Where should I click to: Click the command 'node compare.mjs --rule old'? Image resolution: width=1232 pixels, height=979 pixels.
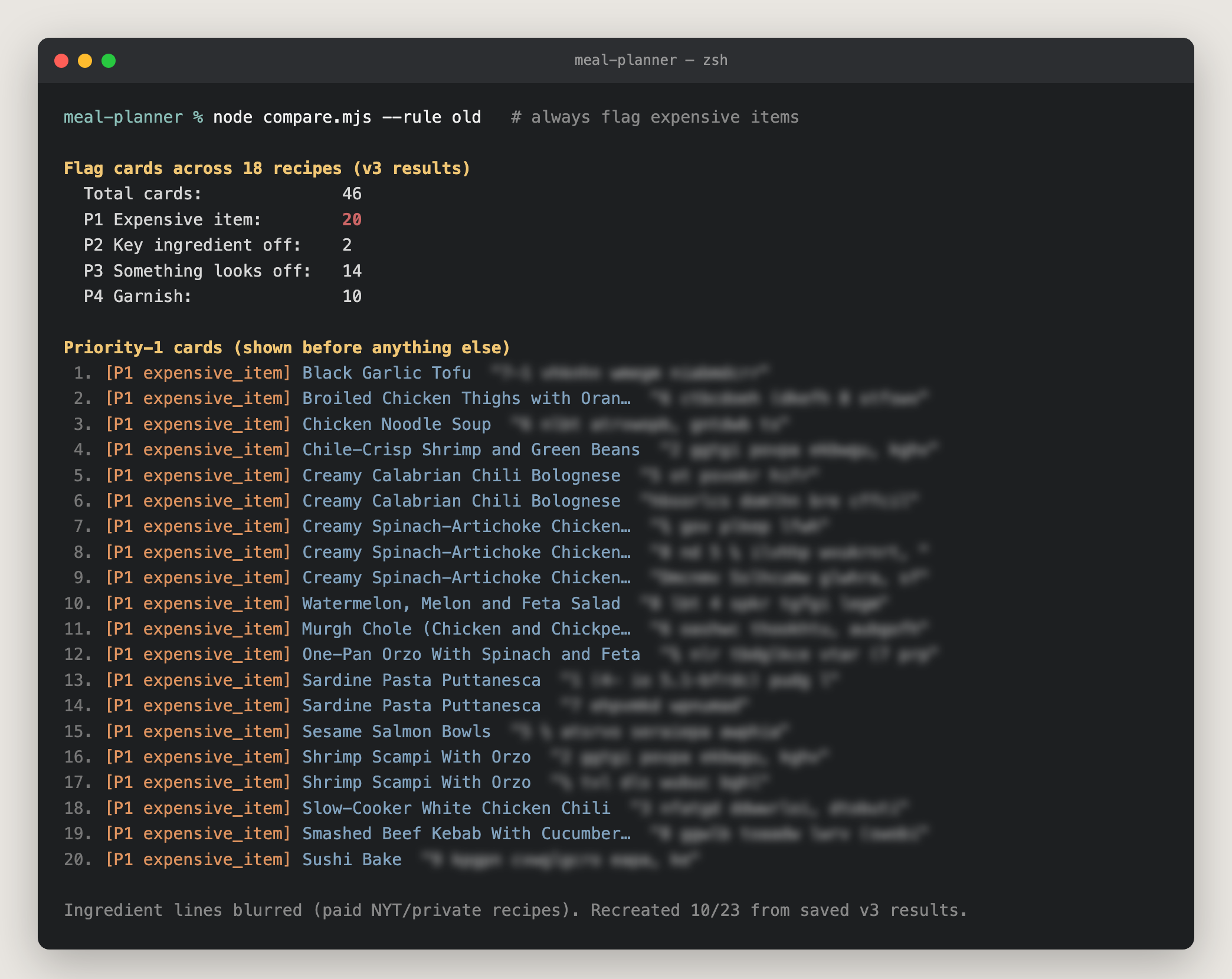pyautogui.click(x=347, y=117)
